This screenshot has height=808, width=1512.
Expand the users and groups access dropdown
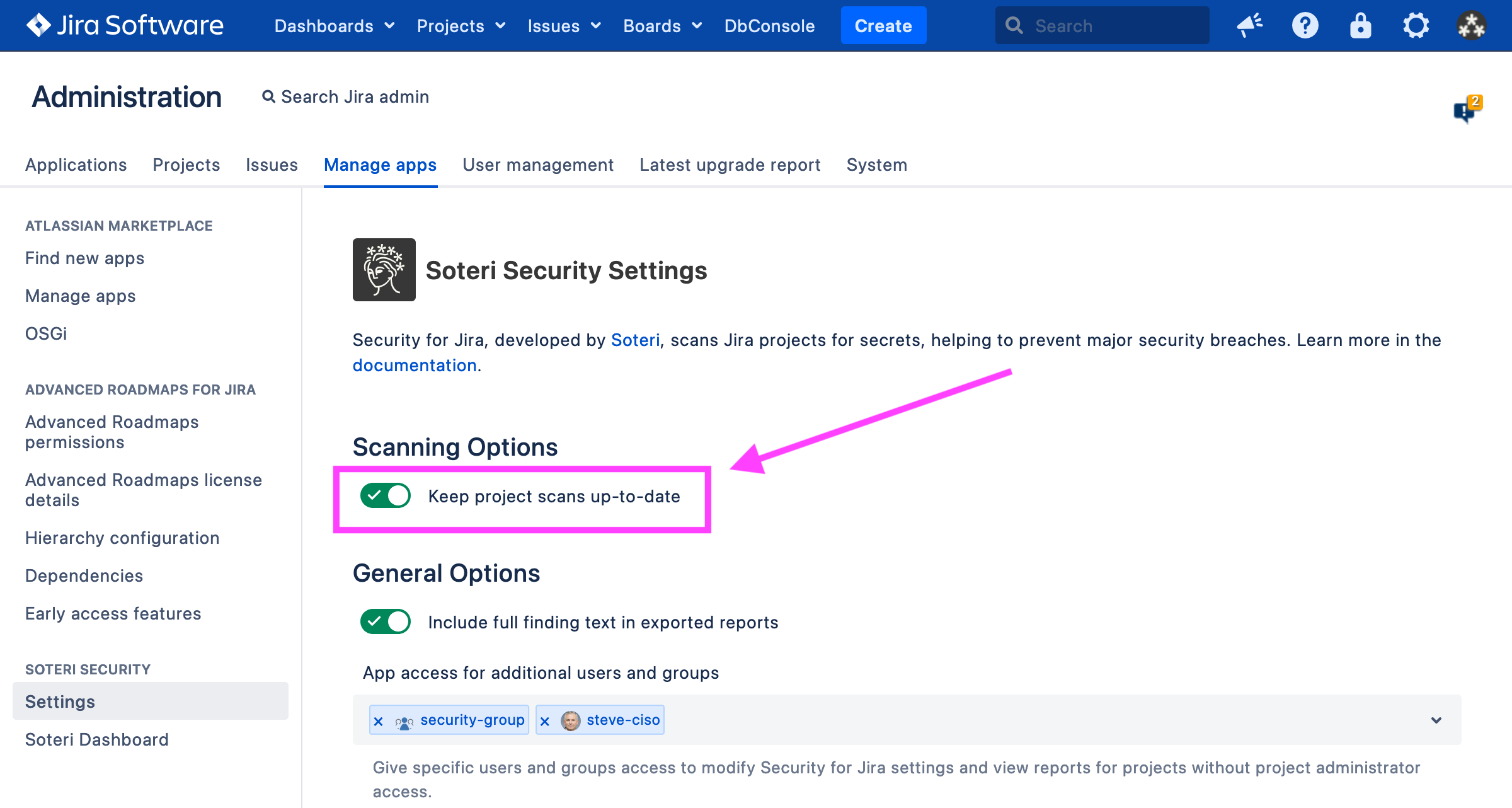point(1436,720)
